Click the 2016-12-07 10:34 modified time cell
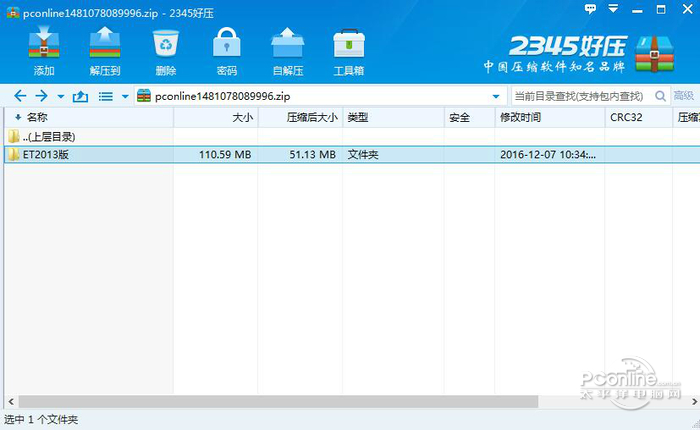 [x=548, y=154]
